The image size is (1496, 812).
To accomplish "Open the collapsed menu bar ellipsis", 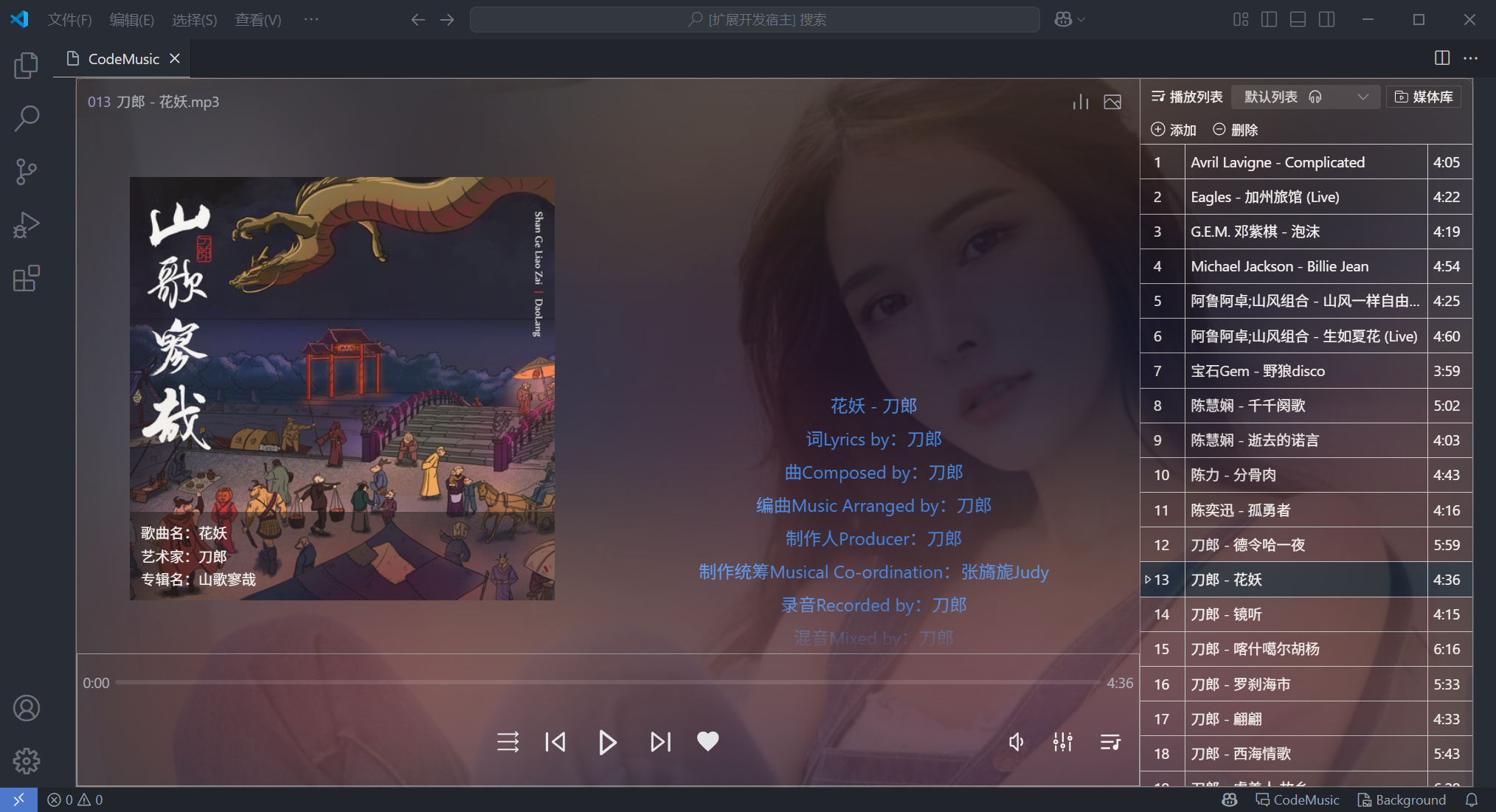I will pyautogui.click(x=311, y=20).
